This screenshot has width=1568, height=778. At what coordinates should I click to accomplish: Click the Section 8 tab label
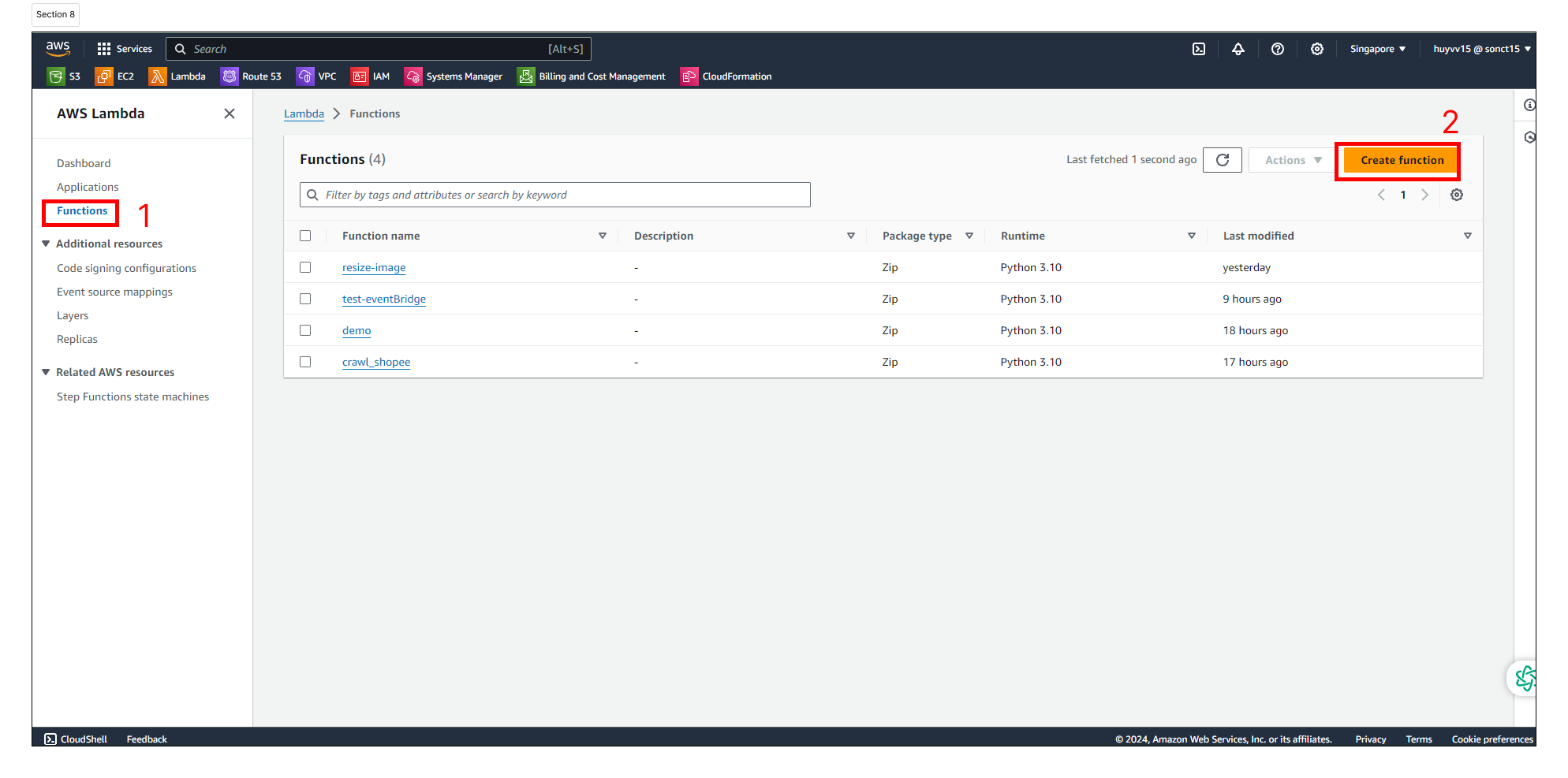55,14
